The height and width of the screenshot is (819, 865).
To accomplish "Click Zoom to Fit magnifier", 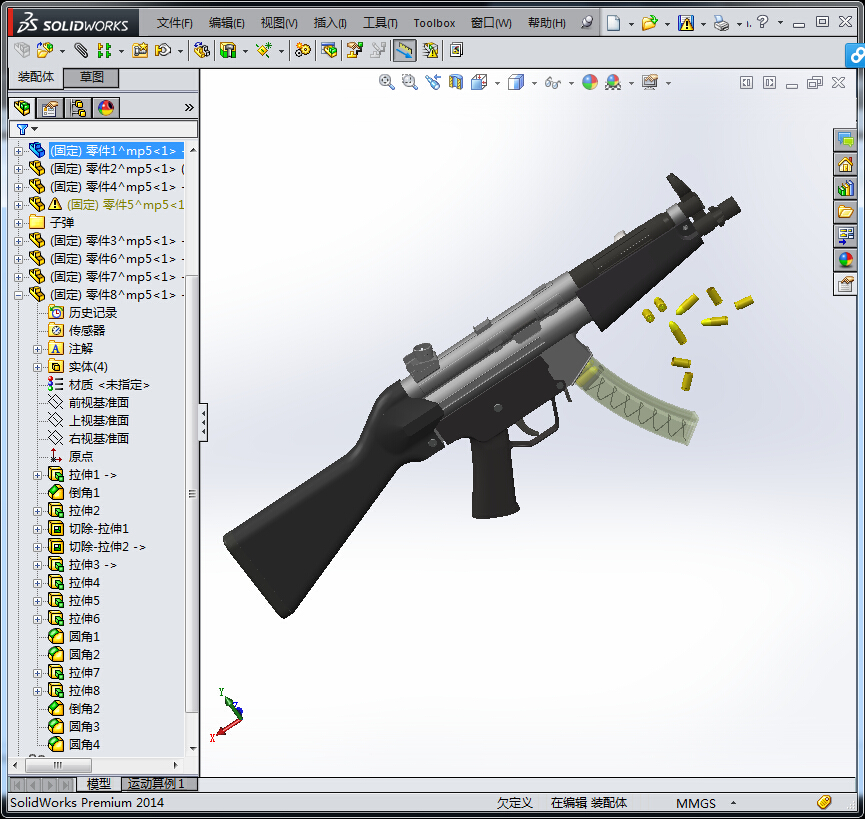I will pos(387,83).
